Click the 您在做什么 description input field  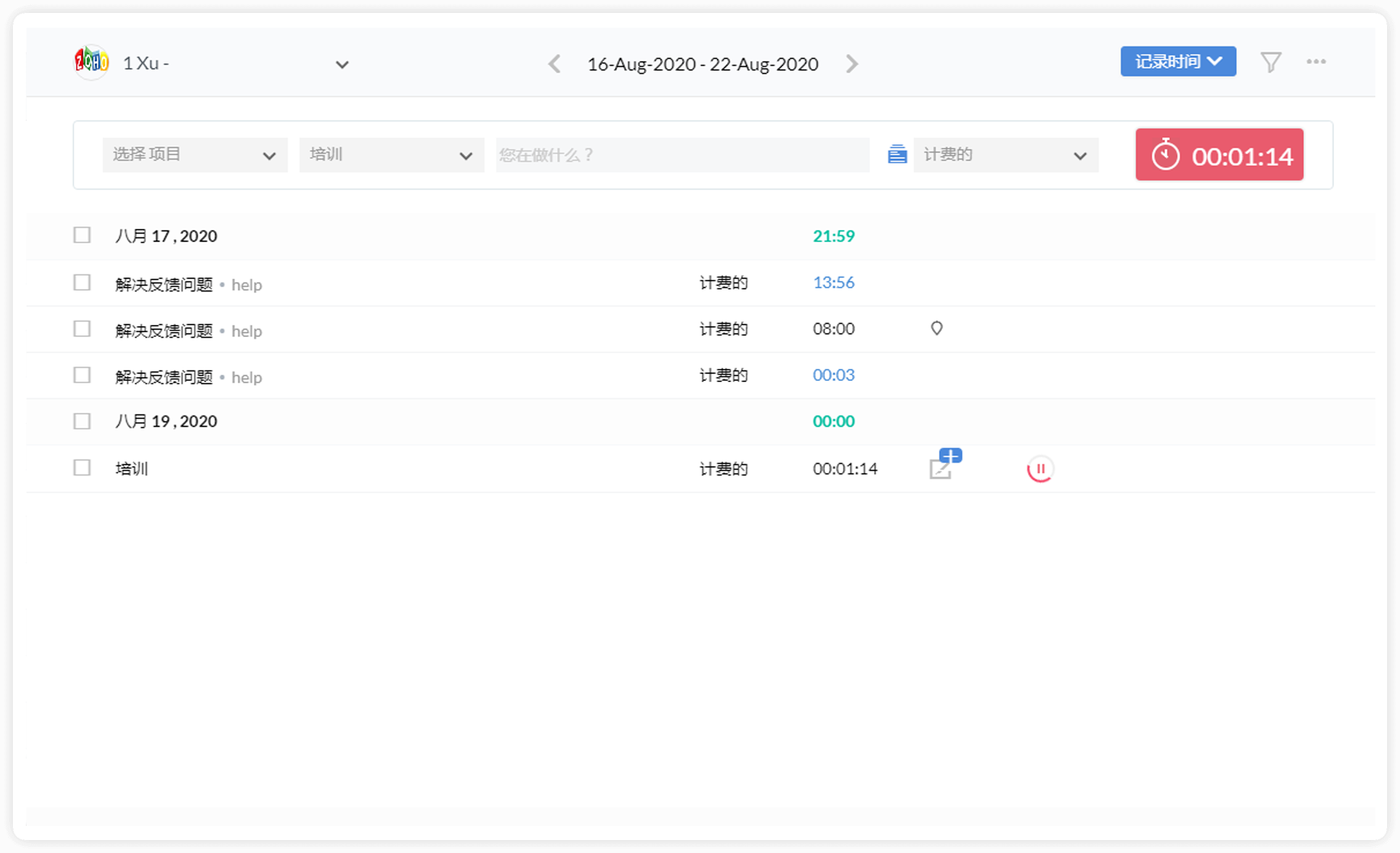pyautogui.click(x=682, y=155)
